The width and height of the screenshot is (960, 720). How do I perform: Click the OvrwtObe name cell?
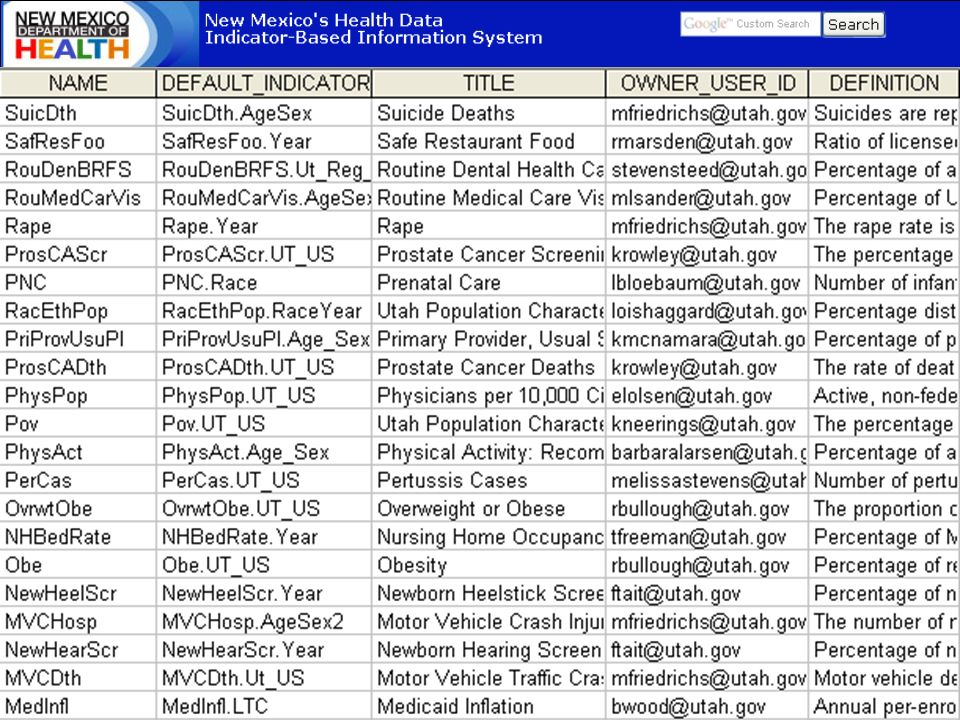[x=78, y=509]
